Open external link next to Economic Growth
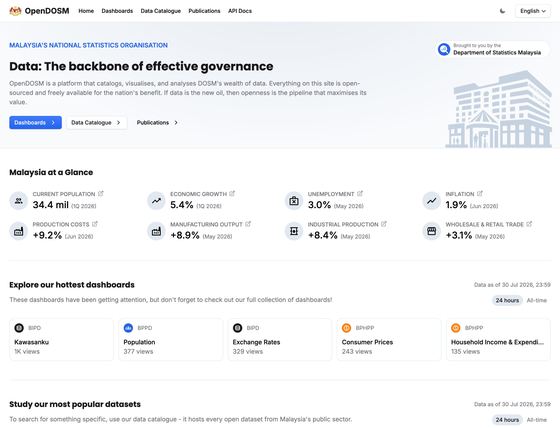560x428 pixels. [232, 194]
